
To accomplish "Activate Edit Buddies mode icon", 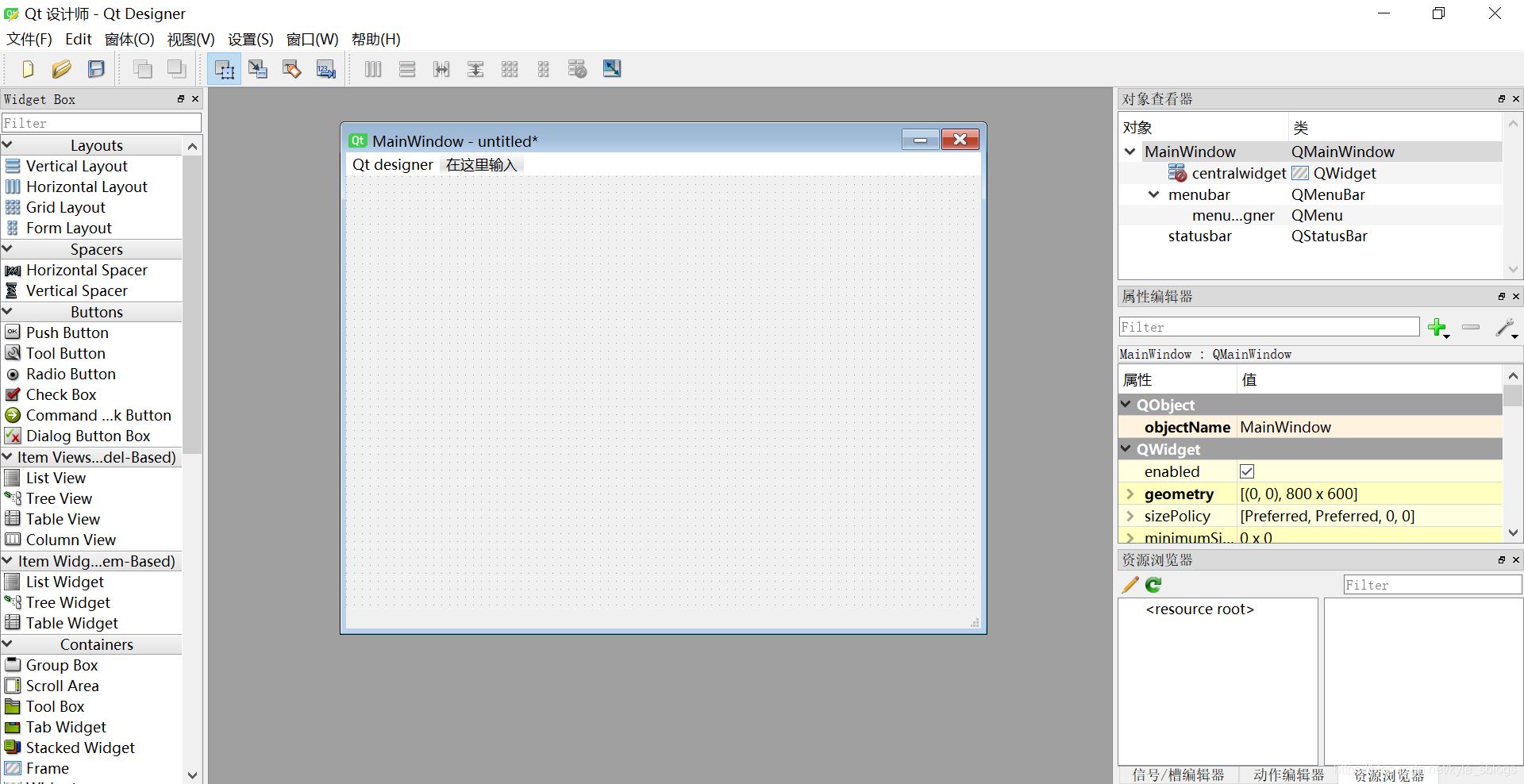I will point(292,70).
